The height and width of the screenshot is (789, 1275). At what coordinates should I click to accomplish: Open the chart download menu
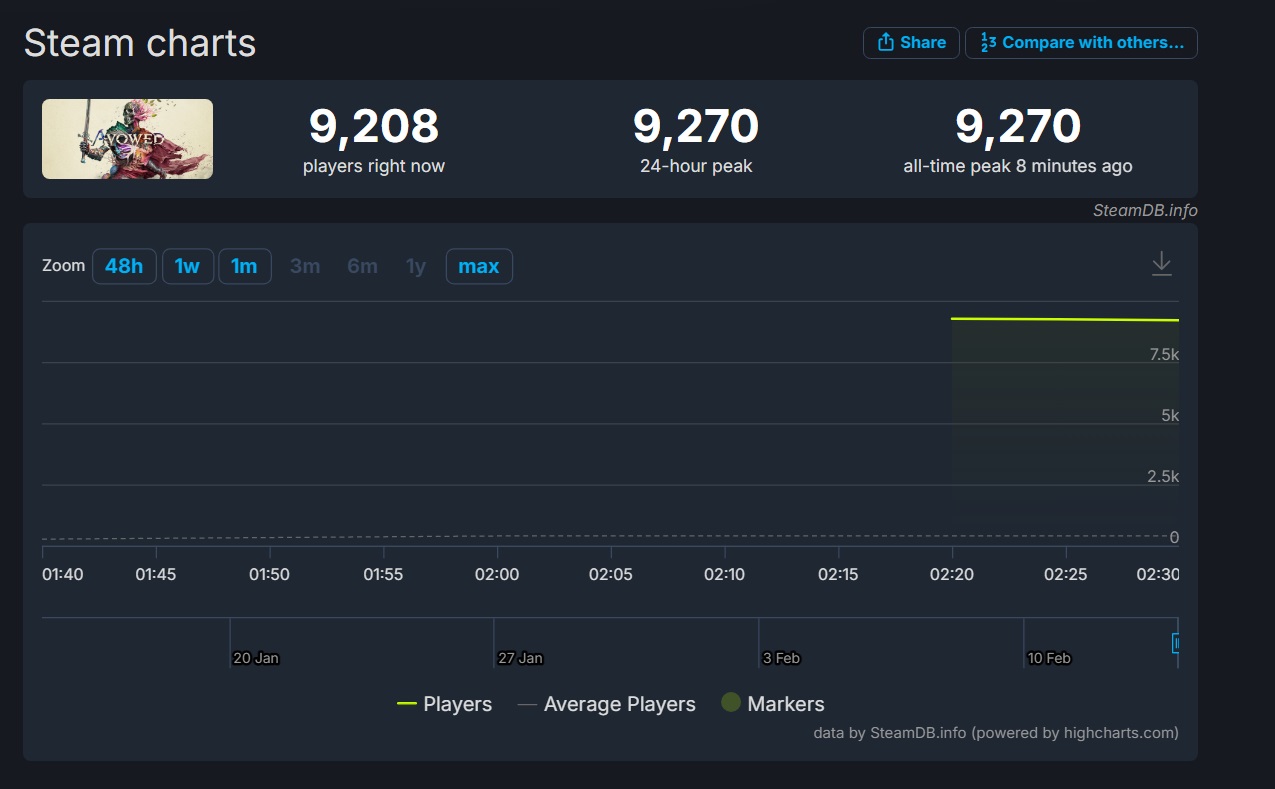click(x=1161, y=264)
